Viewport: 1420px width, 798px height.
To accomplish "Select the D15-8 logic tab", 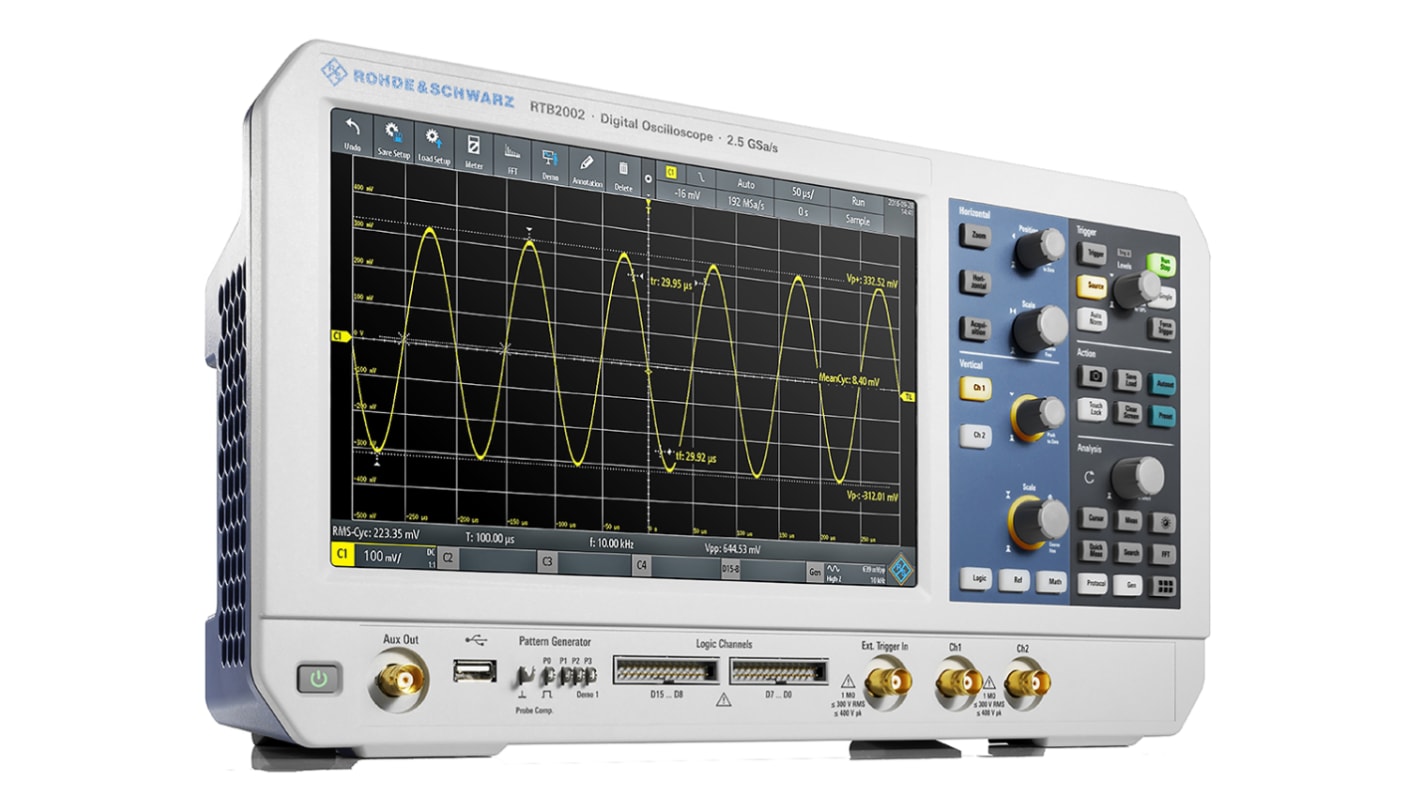I will click(731, 568).
